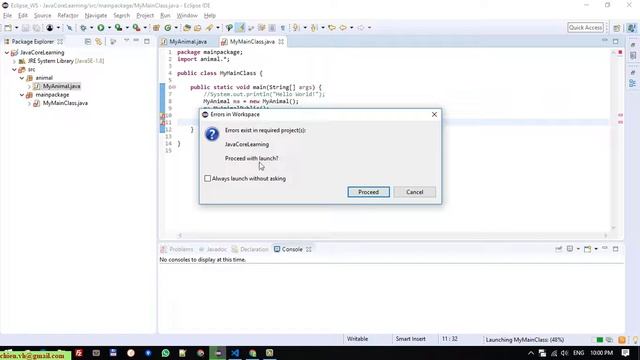Click the New Java Class icon
640x360 pixels.
168,28
